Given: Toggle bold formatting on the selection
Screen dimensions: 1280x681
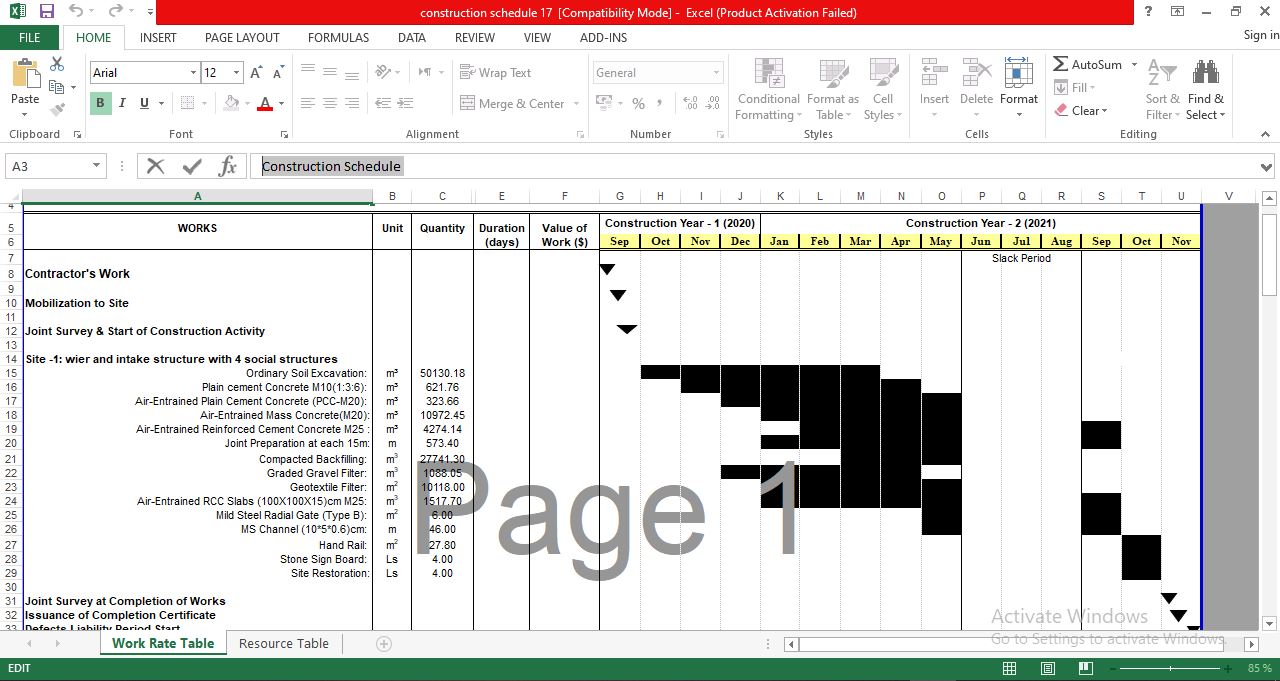Looking at the screenshot, I should [98, 103].
